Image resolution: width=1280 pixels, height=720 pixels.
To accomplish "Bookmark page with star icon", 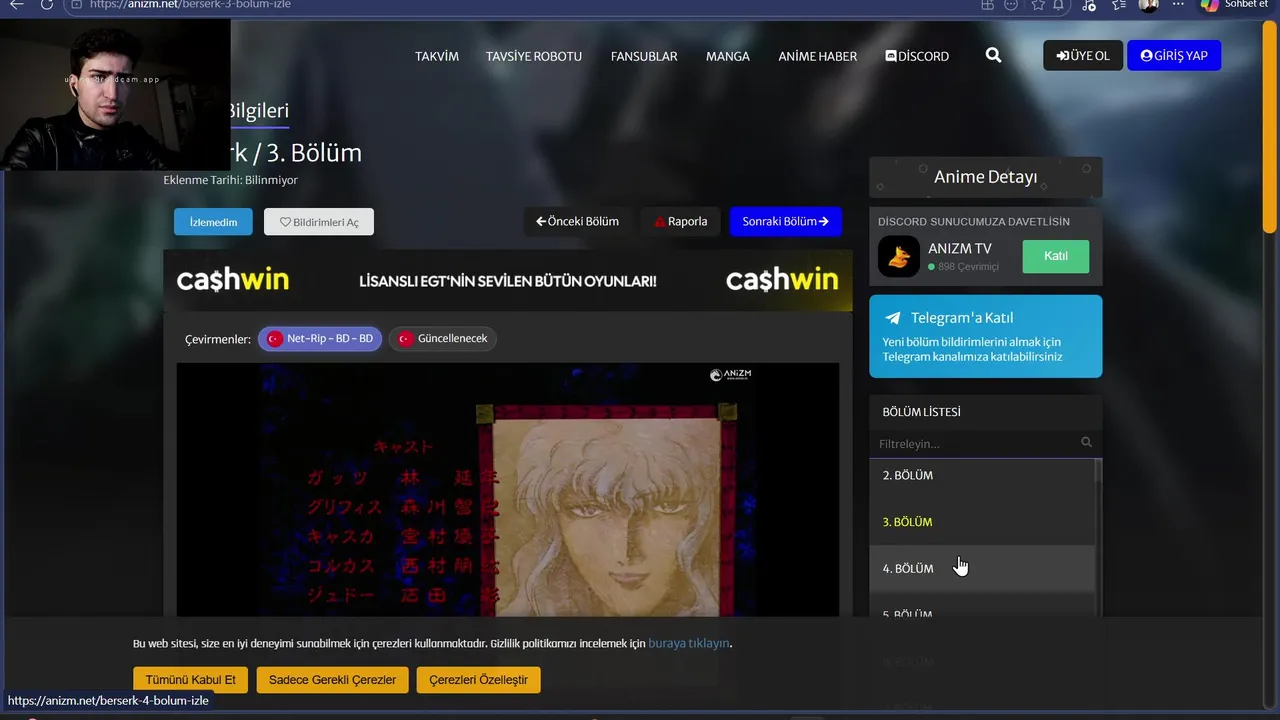I will [x=1038, y=5].
